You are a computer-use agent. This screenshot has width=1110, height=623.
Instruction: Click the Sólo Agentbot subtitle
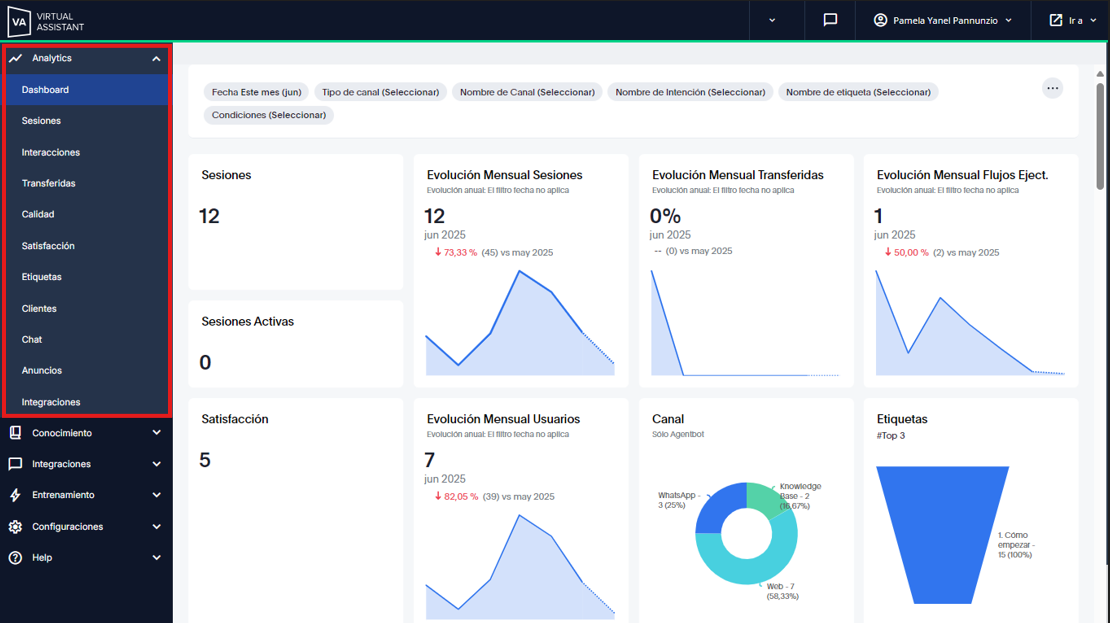[x=678, y=434]
